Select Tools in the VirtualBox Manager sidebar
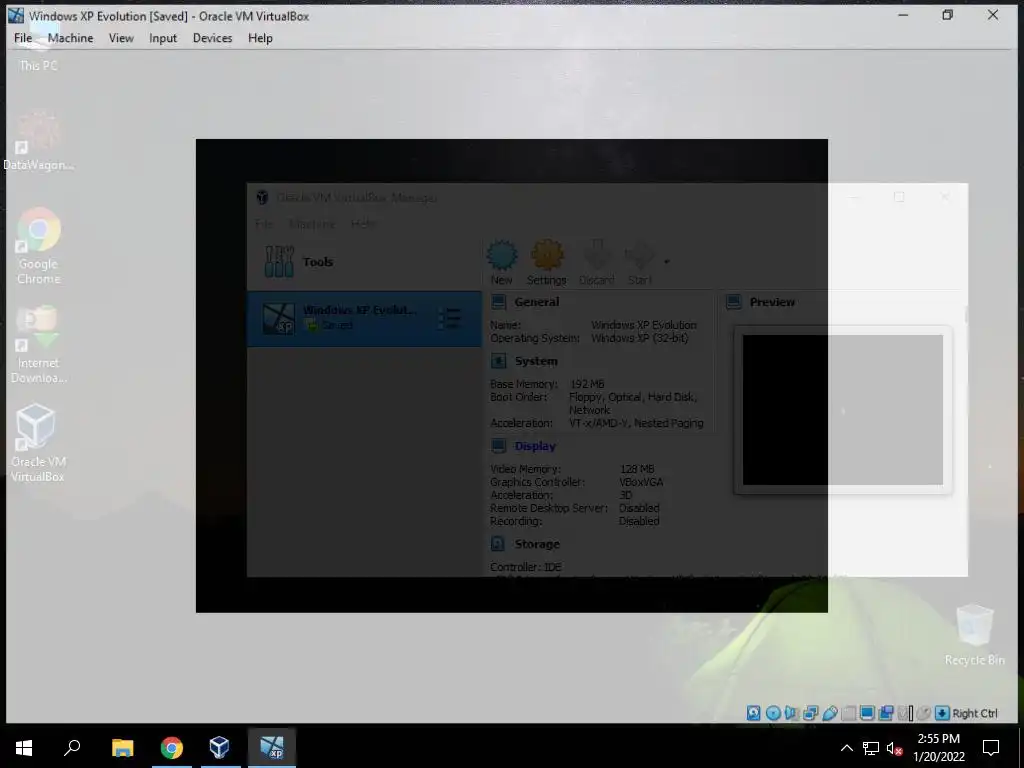Image resolution: width=1024 pixels, height=768 pixels. tap(364, 261)
